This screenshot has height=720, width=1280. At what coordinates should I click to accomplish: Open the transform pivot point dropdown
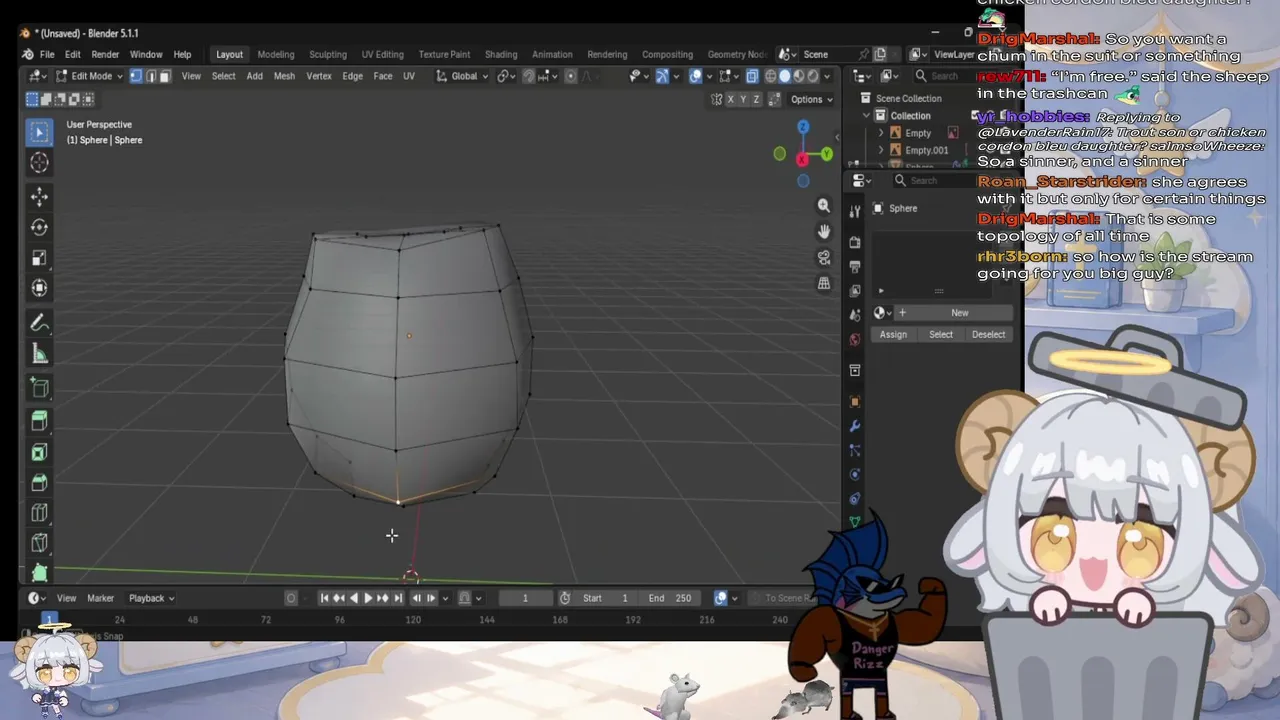click(x=506, y=76)
